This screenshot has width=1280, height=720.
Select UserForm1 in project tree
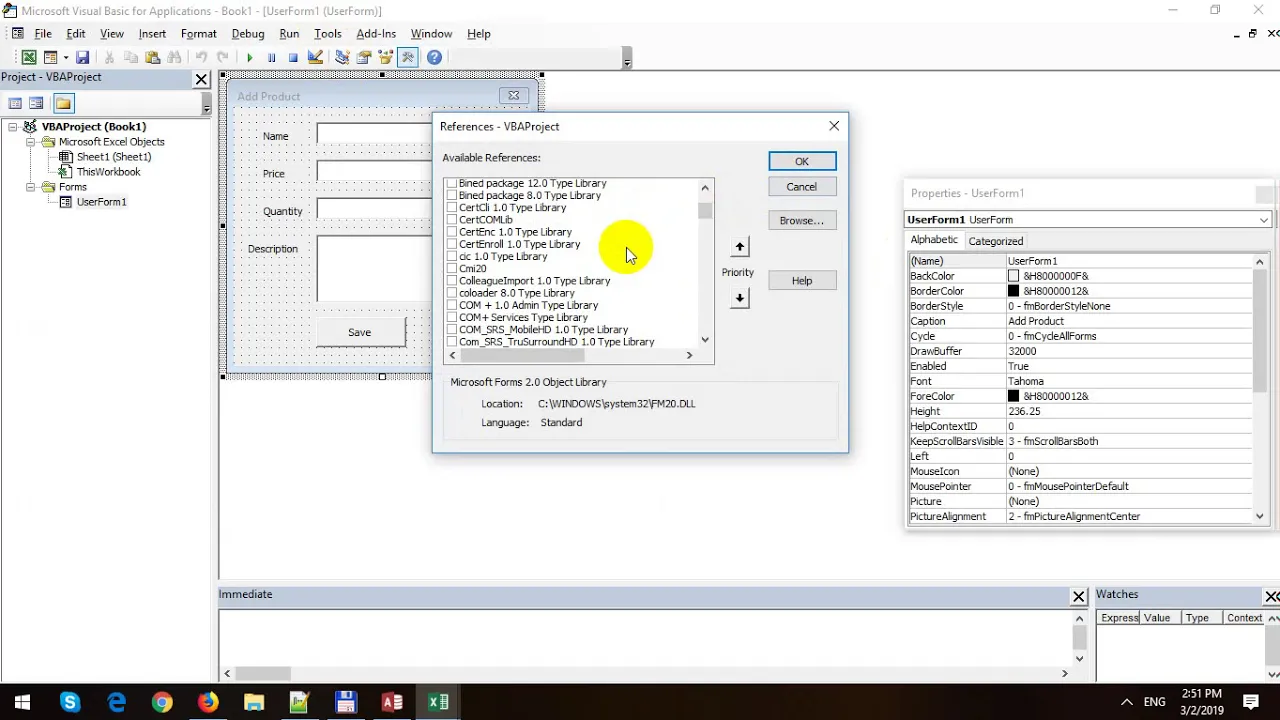click(x=101, y=202)
